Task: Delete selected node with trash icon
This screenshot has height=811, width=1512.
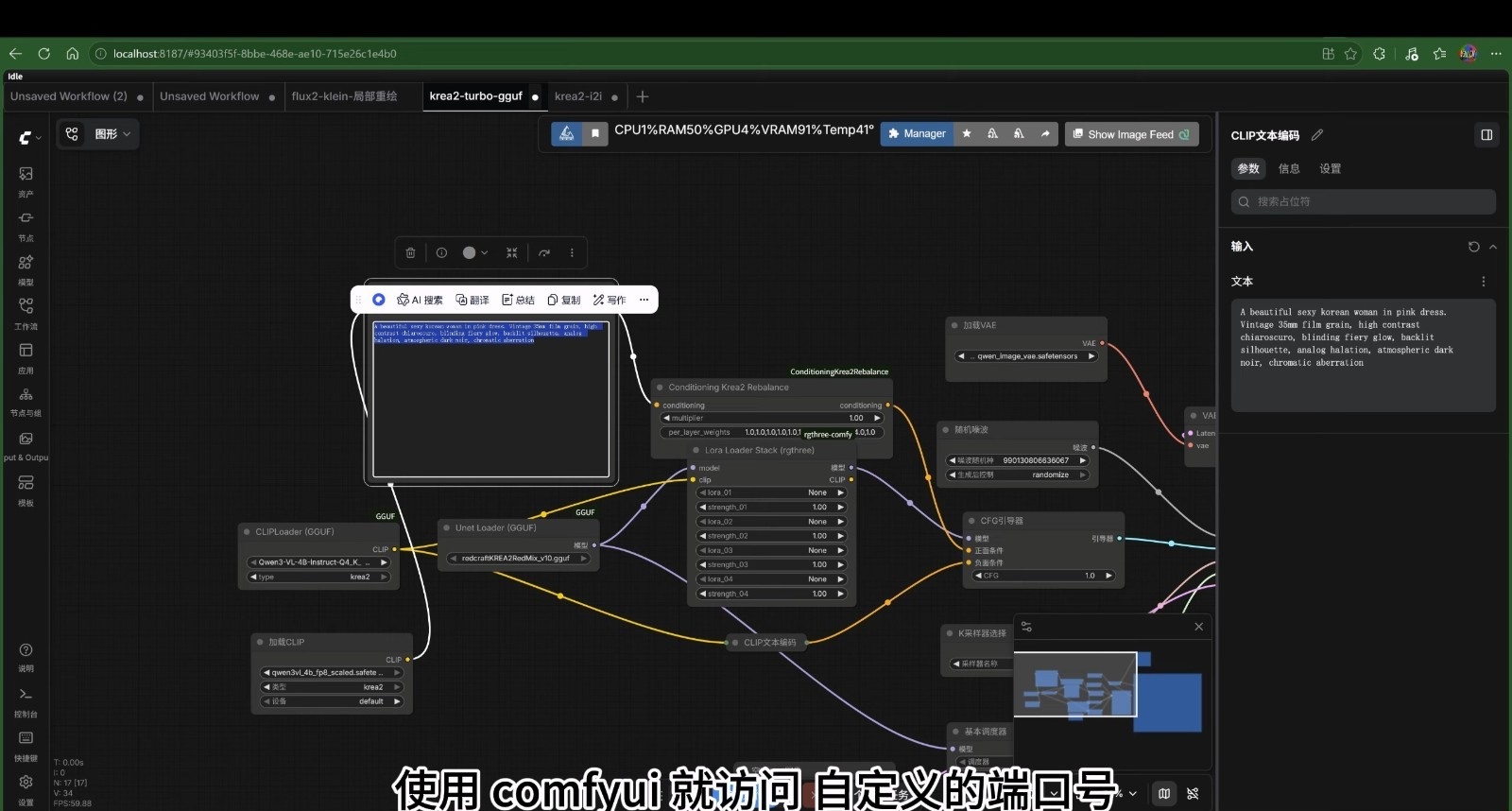Action: coord(410,252)
